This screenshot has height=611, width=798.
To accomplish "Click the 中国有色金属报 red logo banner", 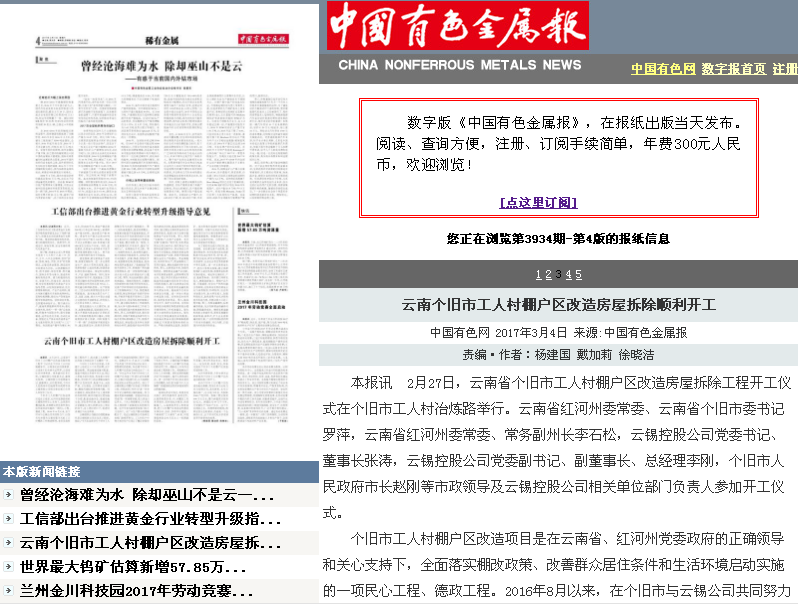I will [x=457, y=26].
